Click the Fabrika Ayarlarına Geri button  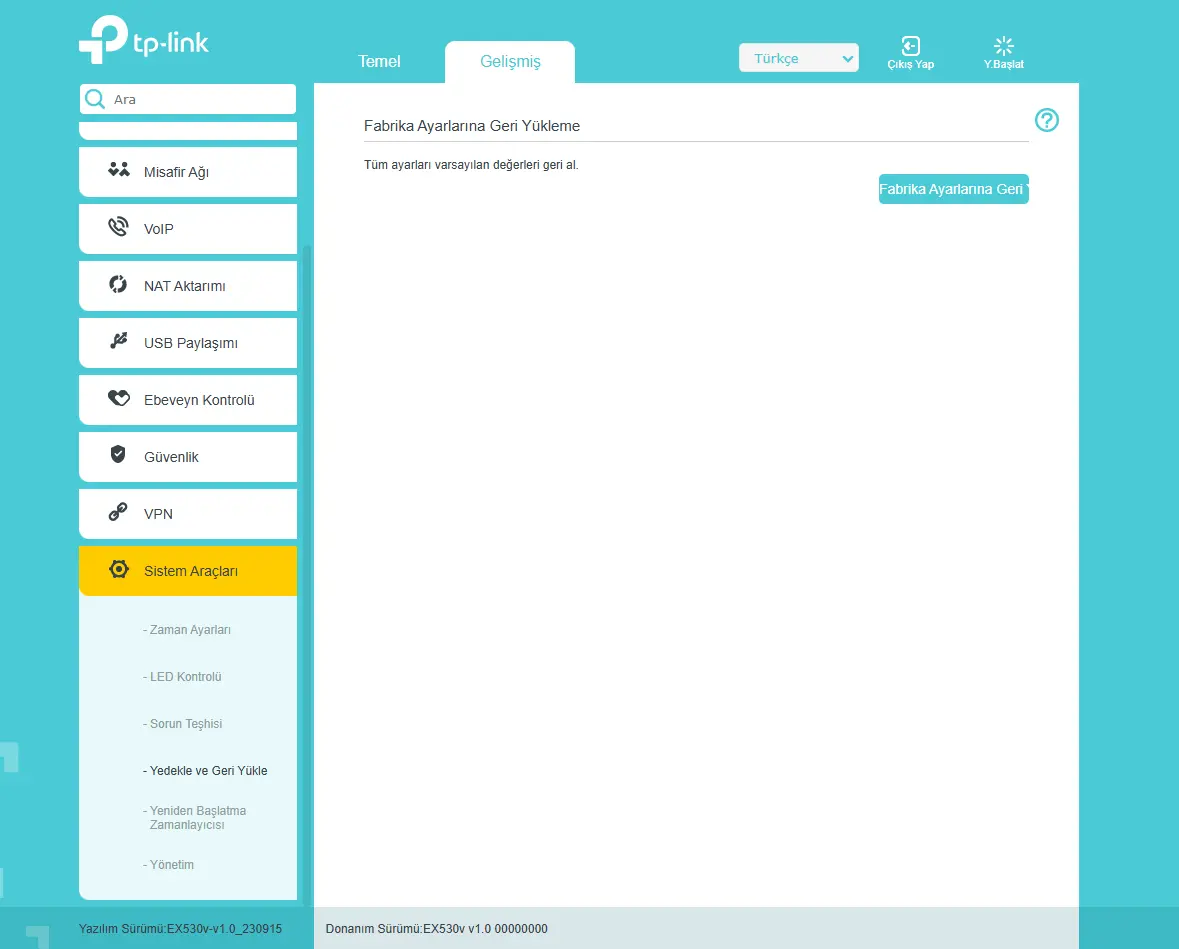pyautogui.click(x=953, y=189)
